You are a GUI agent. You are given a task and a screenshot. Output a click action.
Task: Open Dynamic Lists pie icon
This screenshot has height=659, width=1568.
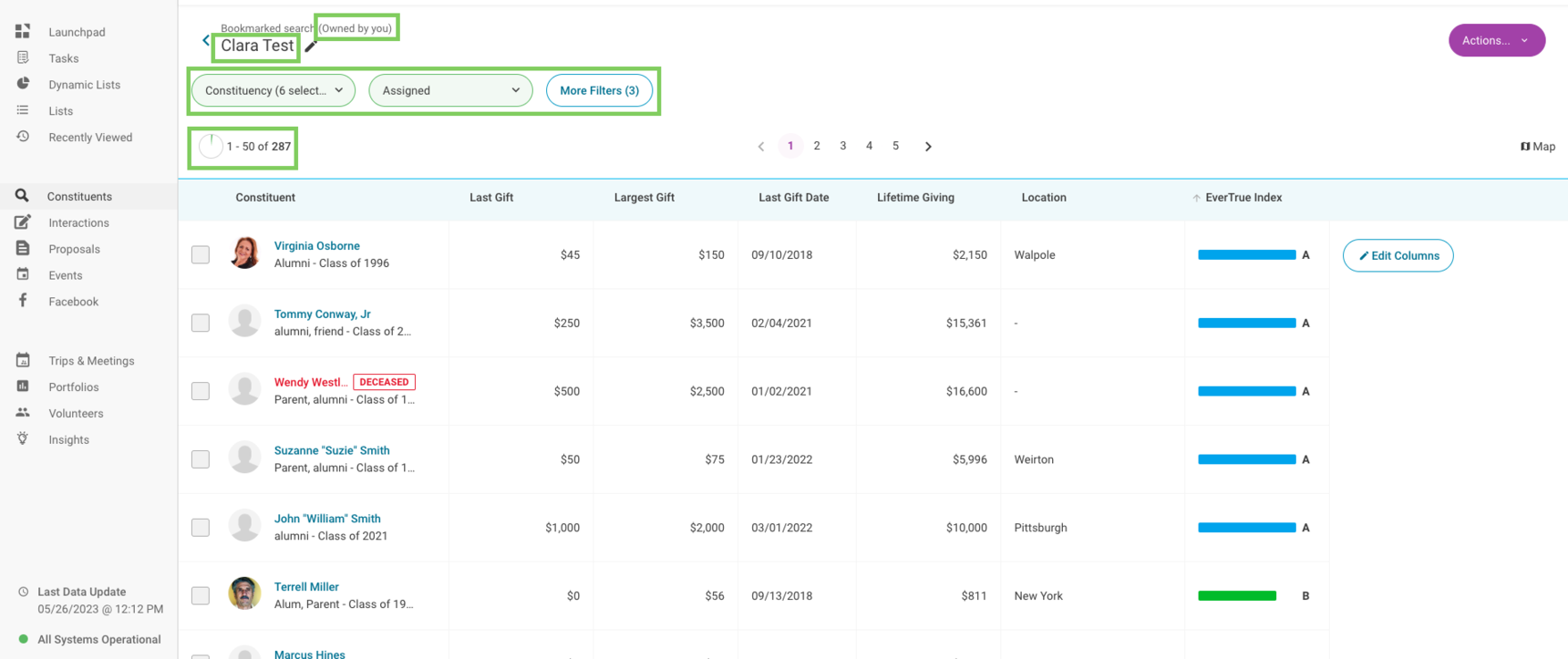(x=23, y=84)
